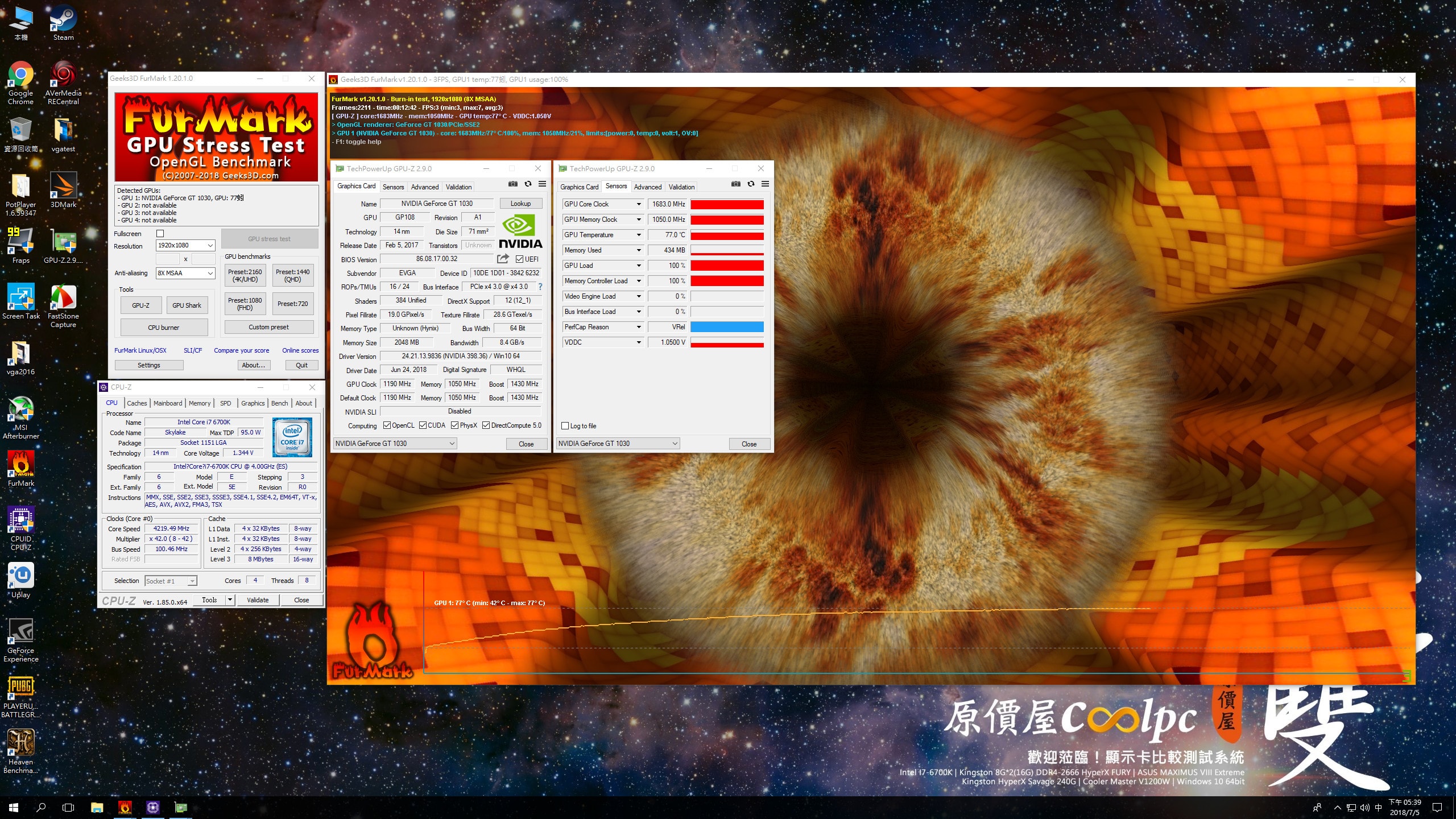Open Online scores link in FurMark
The width and height of the screenshot is (1456, 819).
click(300, 350)
